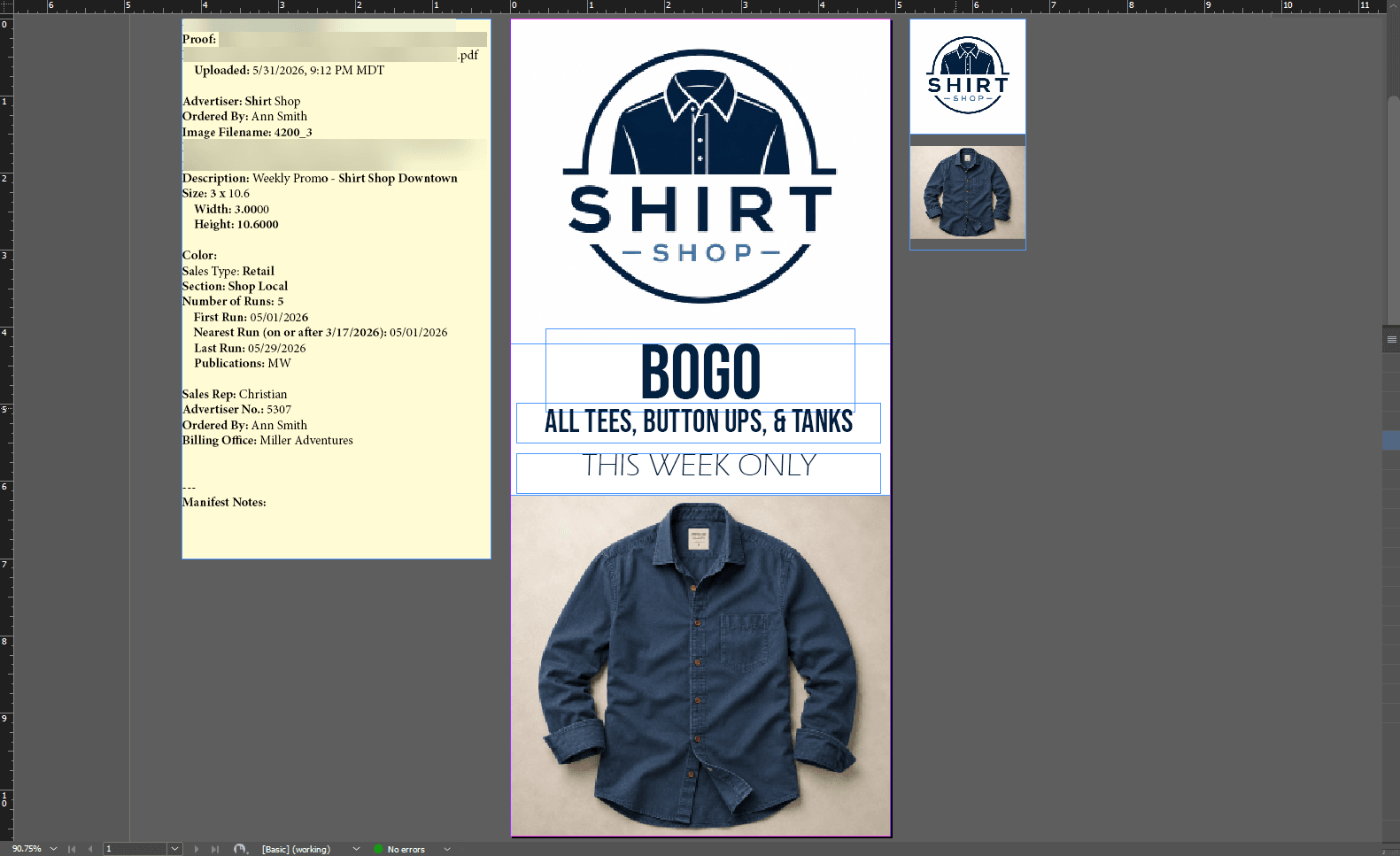Viewport: 1400px width, 856px height.
Task: Go to the next page
Action: point(197,849)
